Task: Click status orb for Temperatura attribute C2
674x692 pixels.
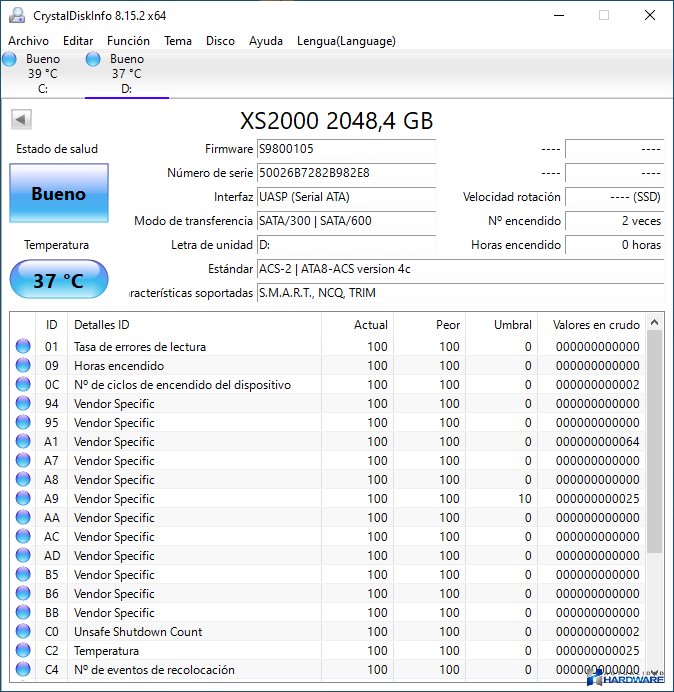Action: tap(23, 651)
